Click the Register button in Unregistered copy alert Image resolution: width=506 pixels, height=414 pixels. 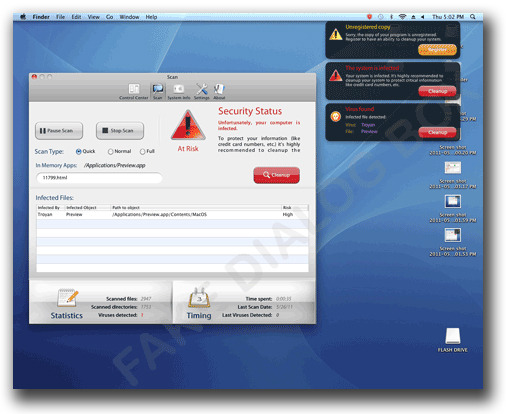(437, 50)
